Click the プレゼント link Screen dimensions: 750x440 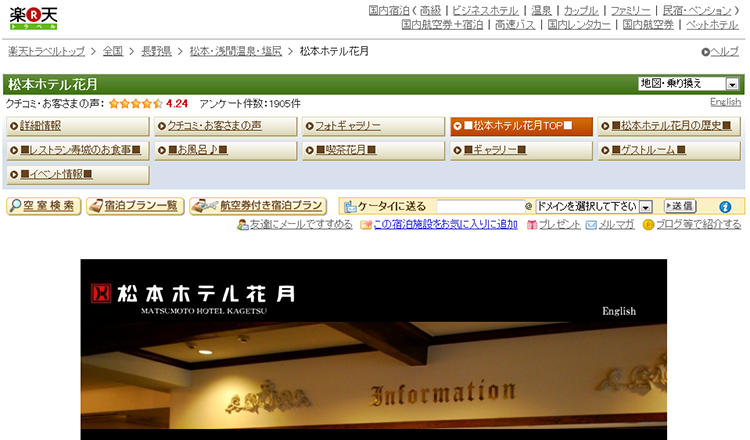560,224
